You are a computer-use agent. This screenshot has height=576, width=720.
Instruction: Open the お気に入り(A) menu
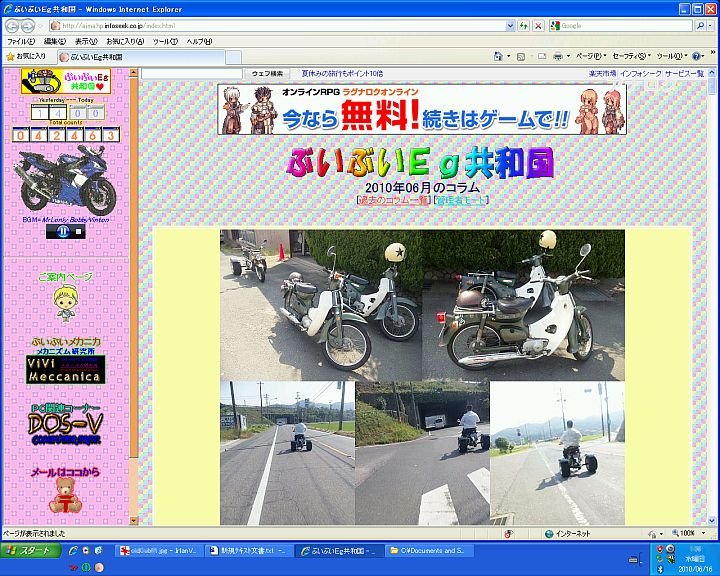click(x=125, y=41)
